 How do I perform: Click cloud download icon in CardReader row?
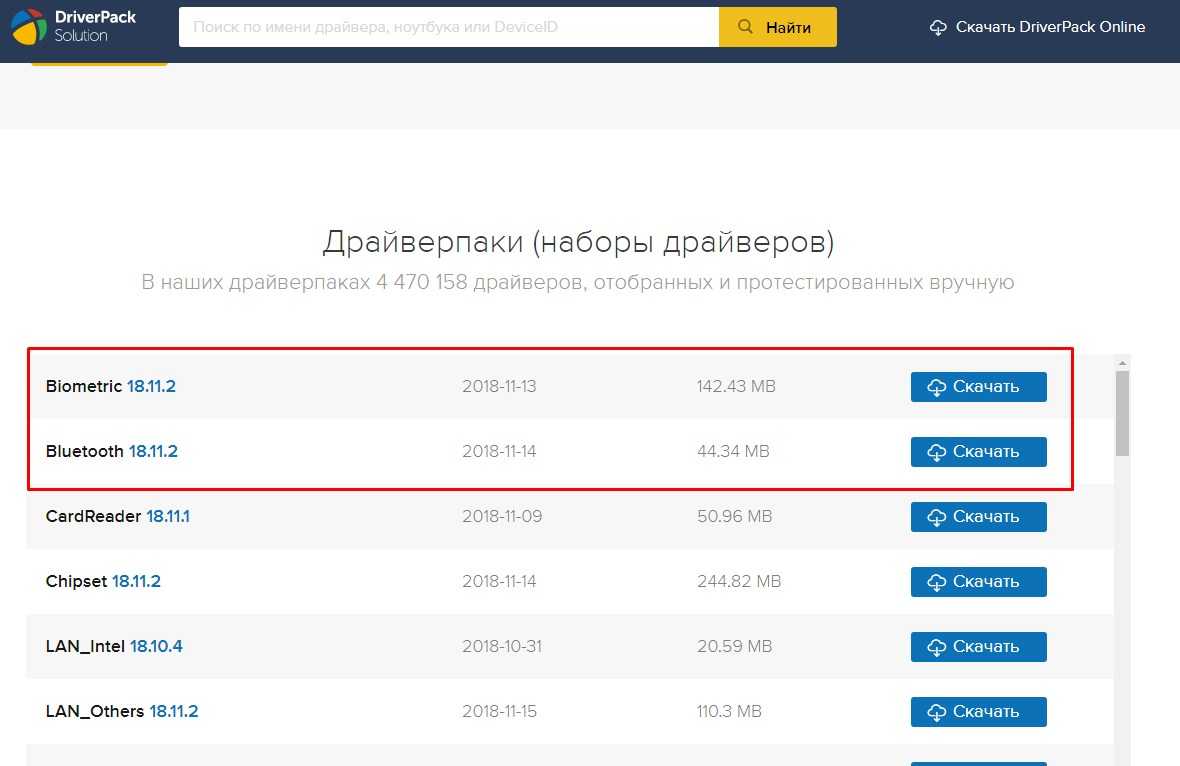(x=937, y=518)
